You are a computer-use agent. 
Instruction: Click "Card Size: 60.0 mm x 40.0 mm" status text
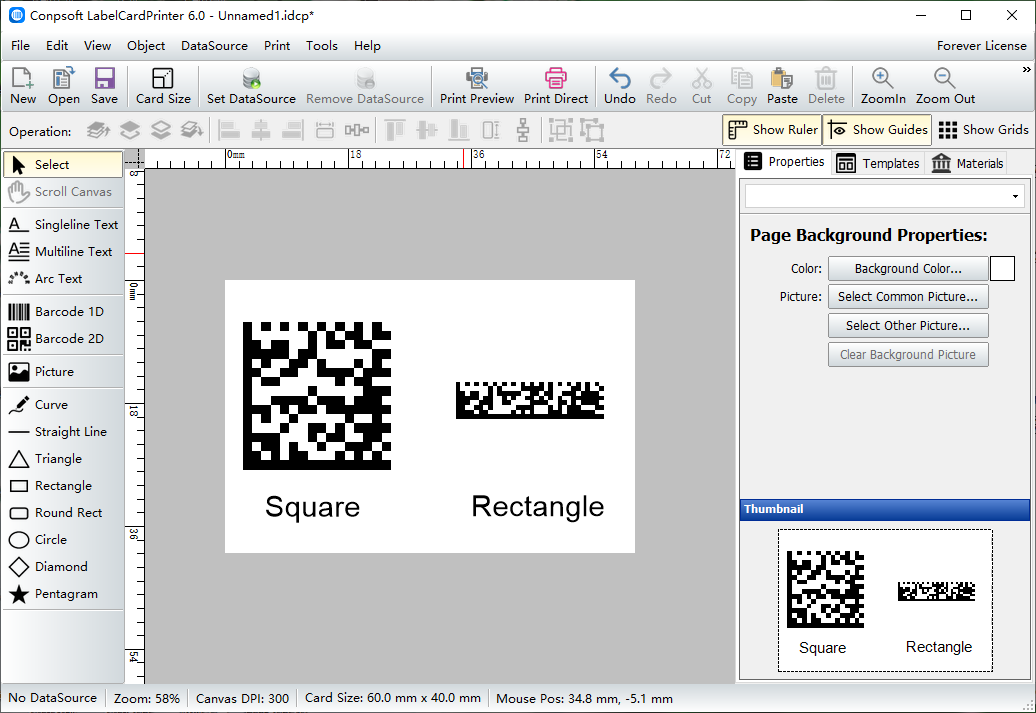click(392, 698)
